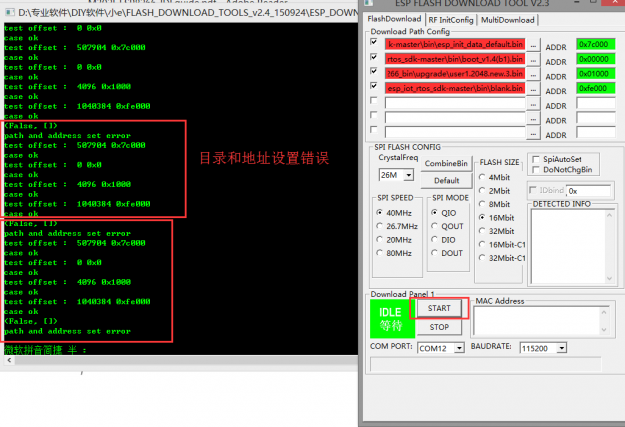Screen dimensions: 625x427
Task: Switch to the RF InitConfig tab
Action: click(x=451, y=20)
